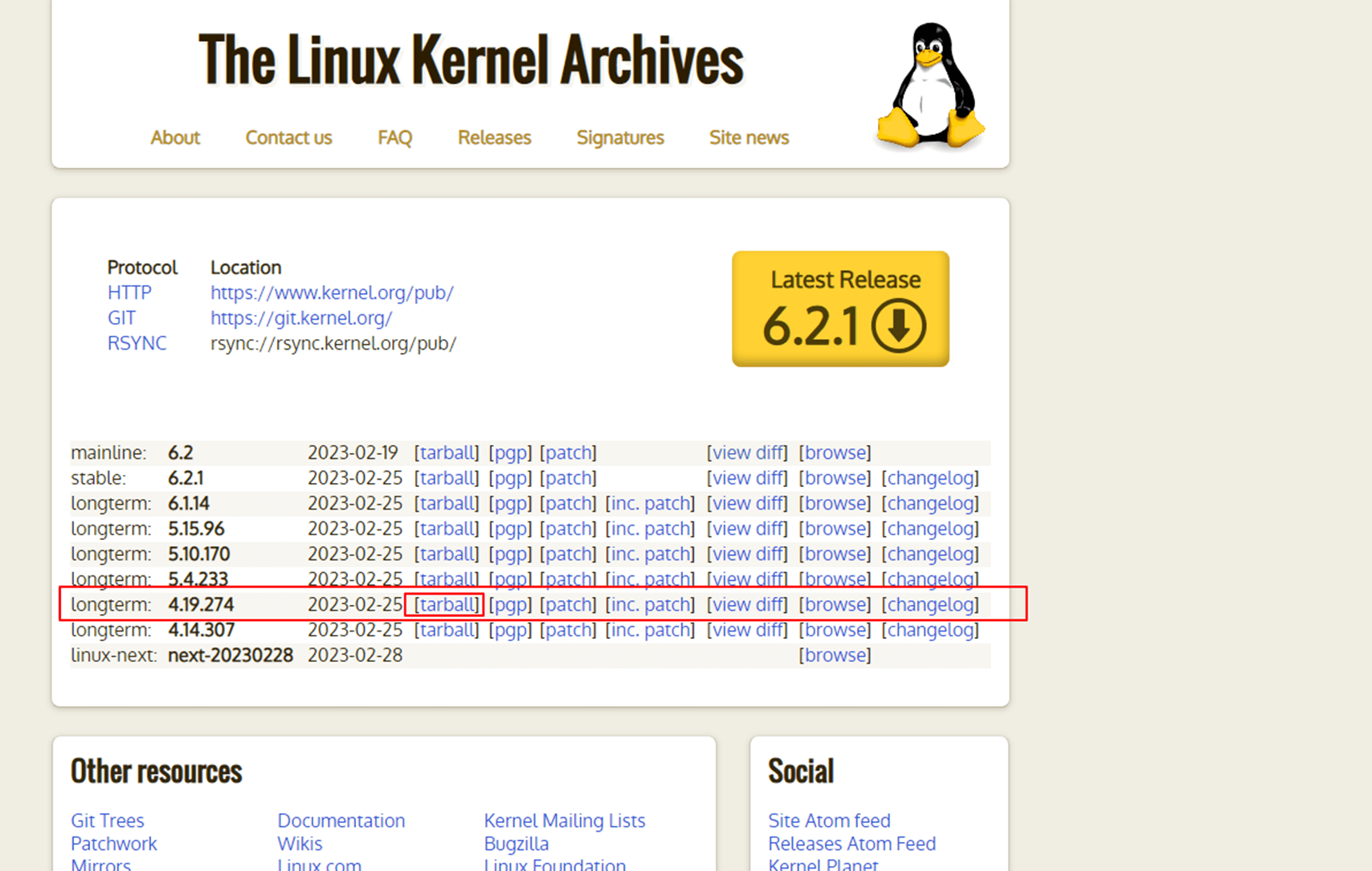Open the Wikis resource link
This screenshot has height=871, width=1372.
click(300, 844)
